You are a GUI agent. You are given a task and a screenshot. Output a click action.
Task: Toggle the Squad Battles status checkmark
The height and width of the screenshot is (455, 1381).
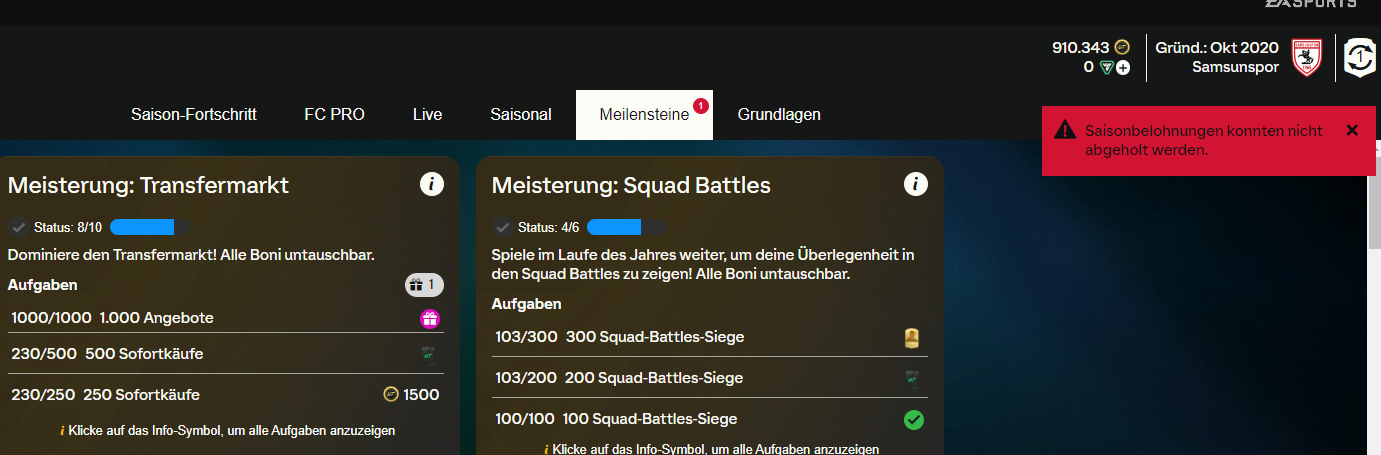(502, 227)
